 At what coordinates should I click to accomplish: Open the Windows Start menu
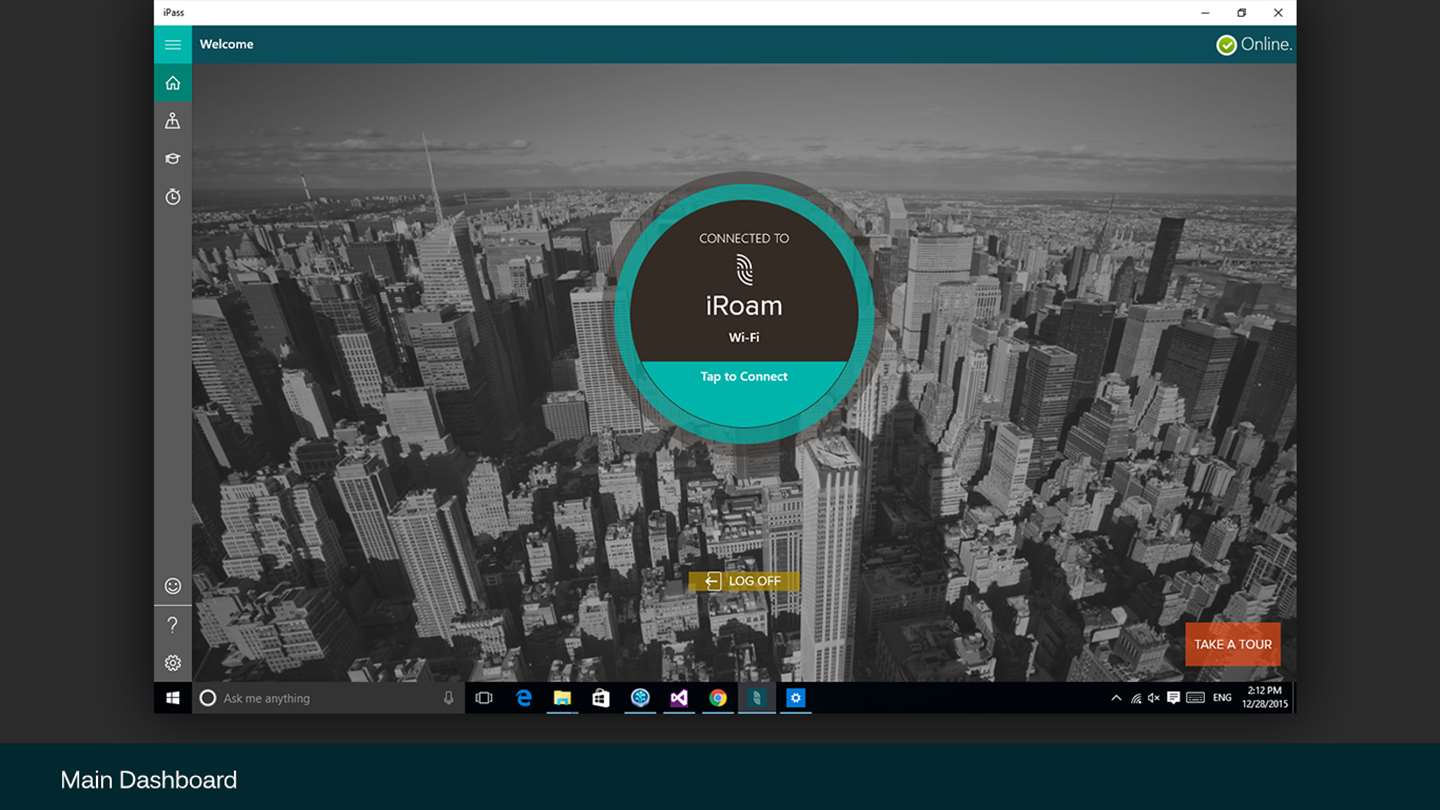click(x=172, y=698)
